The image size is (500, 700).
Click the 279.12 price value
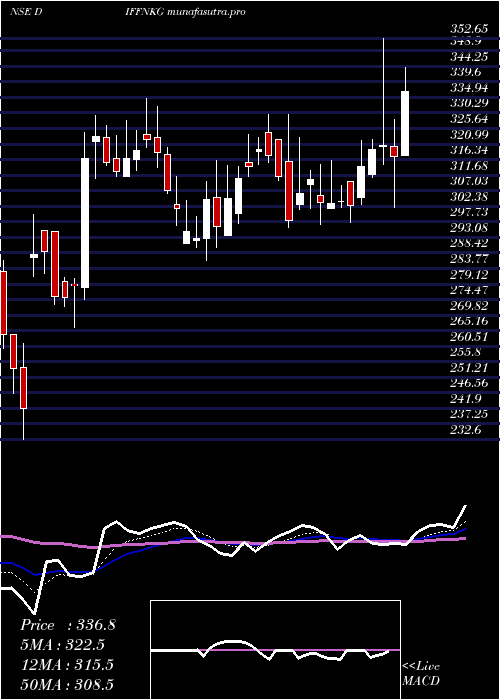(x=469, y=275)
